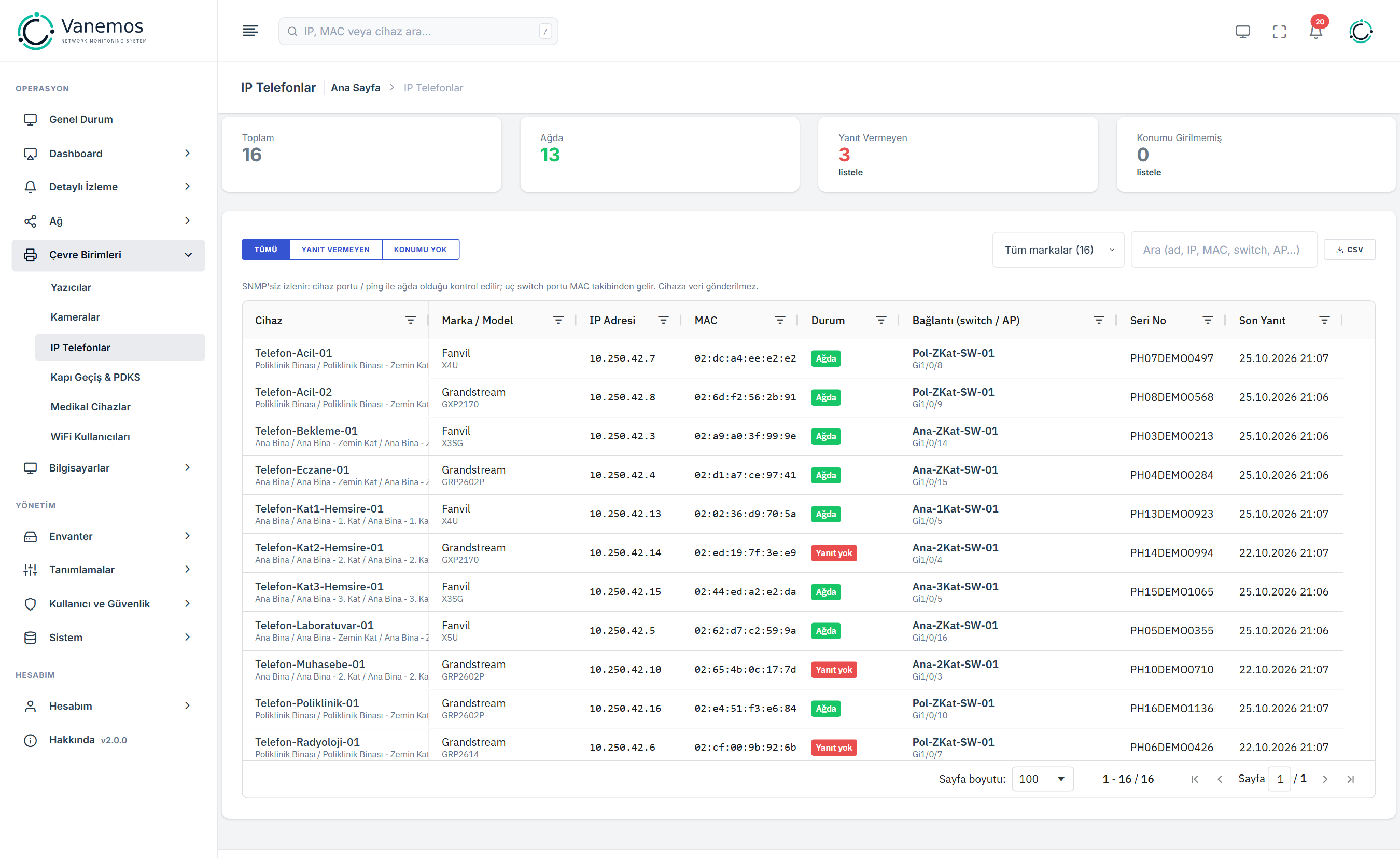The height and width of the screenshot is (858, 1400).
Task: Click listele under Yanıt Vermeyen
Action: coord(850,172)
